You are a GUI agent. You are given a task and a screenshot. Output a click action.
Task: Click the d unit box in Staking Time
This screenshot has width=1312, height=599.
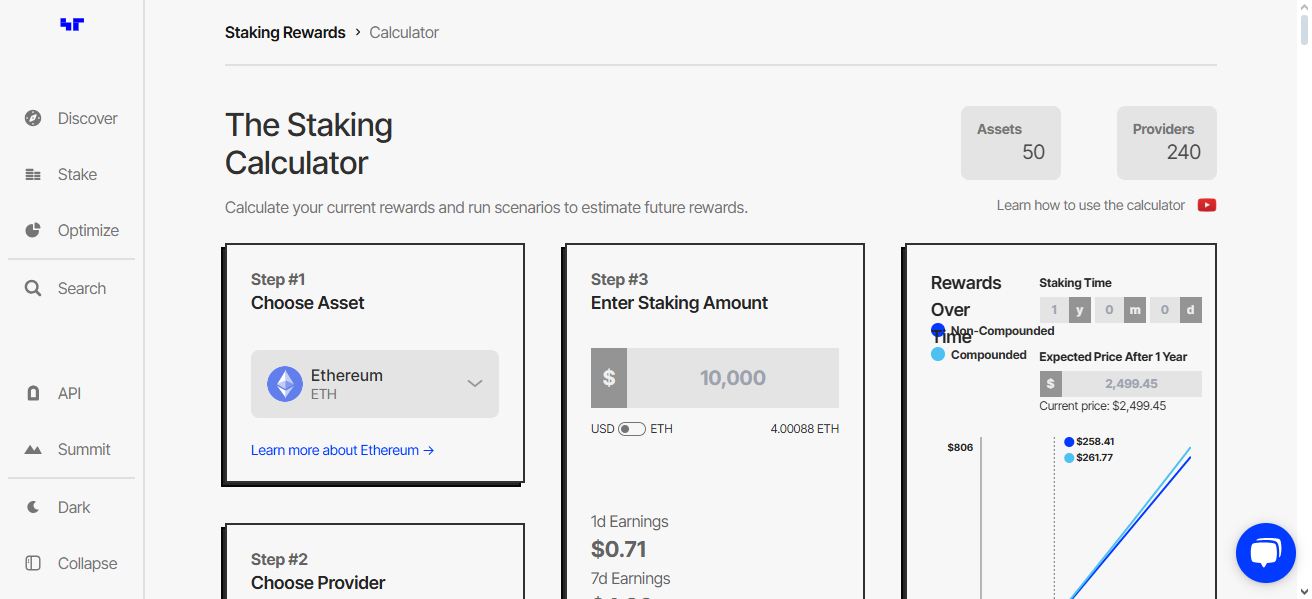tap(1191, 310)
